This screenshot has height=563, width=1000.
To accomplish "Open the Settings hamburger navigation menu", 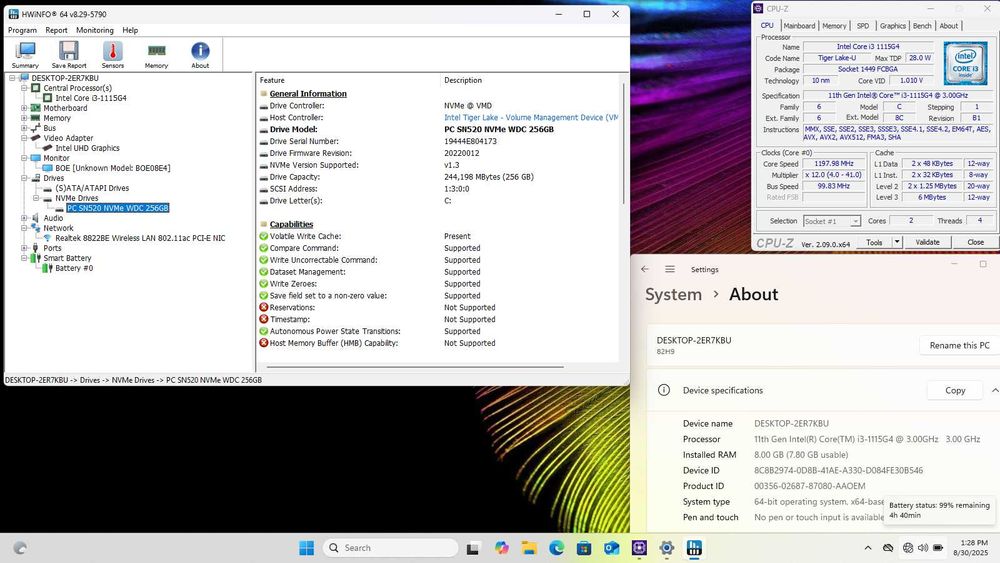I will (x=670, y=269).
